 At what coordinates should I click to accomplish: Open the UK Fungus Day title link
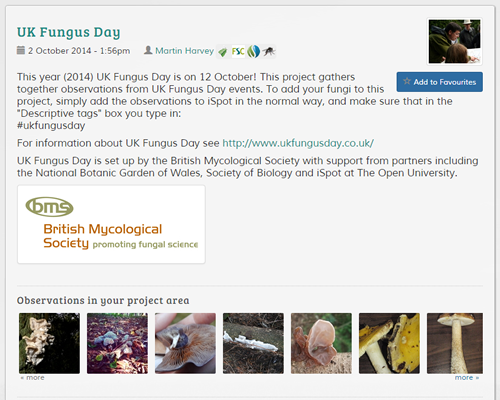[69, 32]
